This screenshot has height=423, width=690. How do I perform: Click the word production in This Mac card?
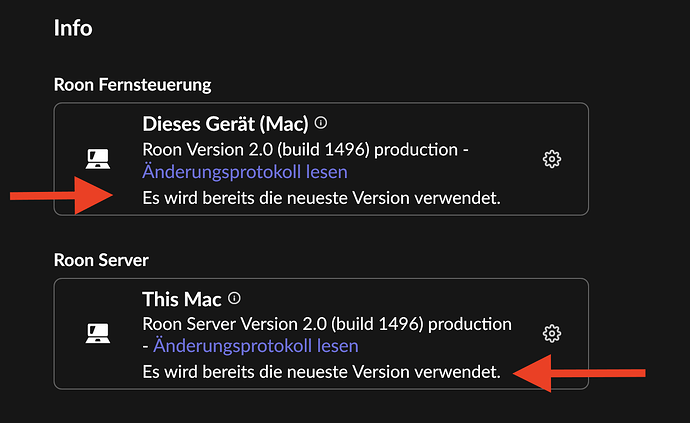(x=470, y=325)
